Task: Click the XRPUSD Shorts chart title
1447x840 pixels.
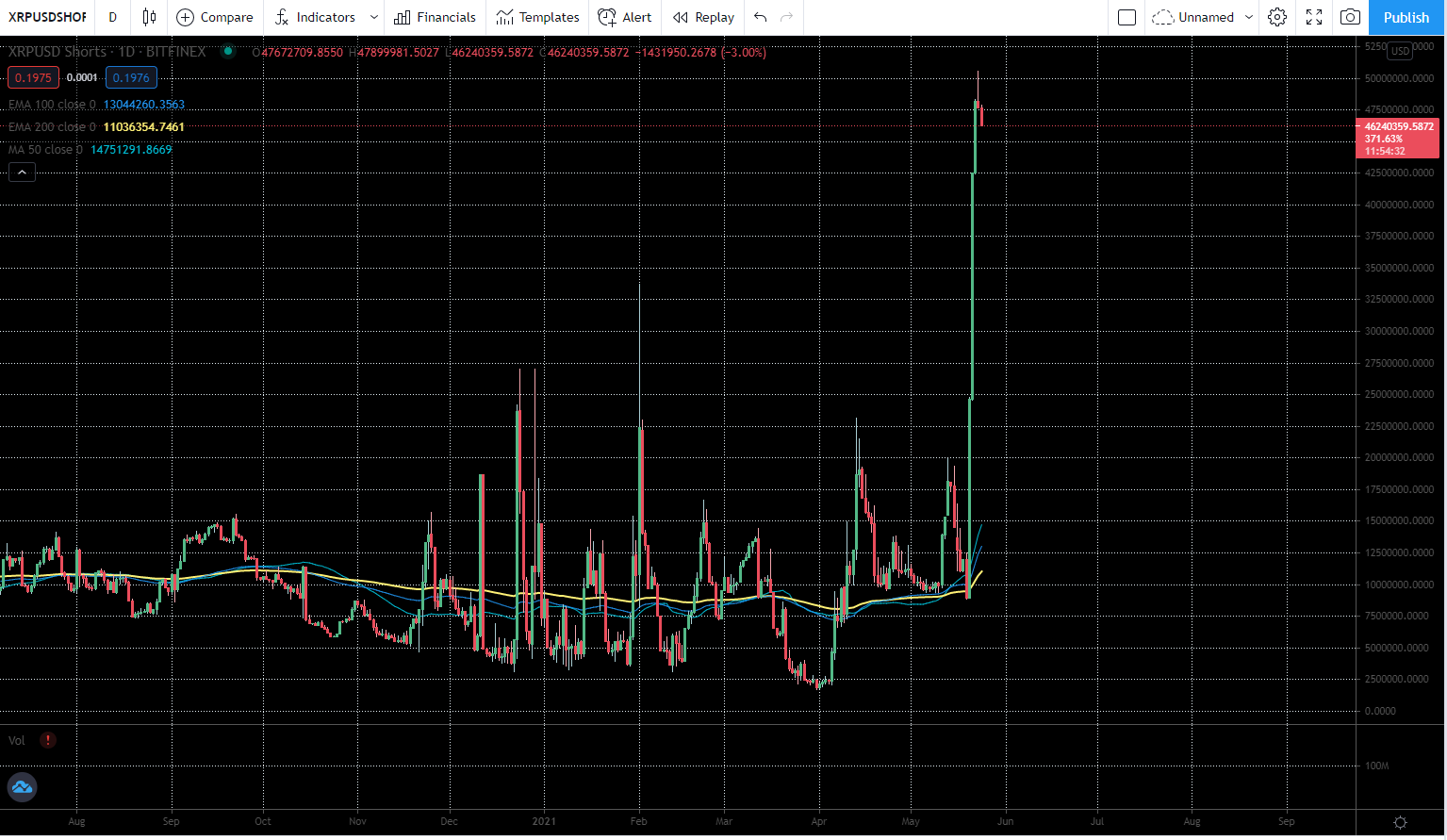Action: 107,52
